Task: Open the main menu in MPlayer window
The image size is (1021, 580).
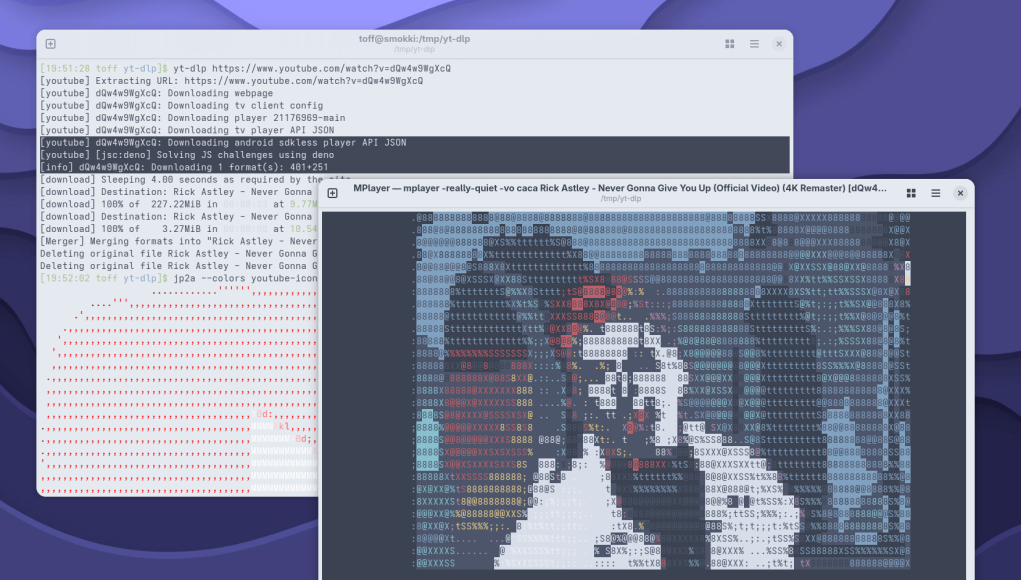Action: tap(935, 193)
